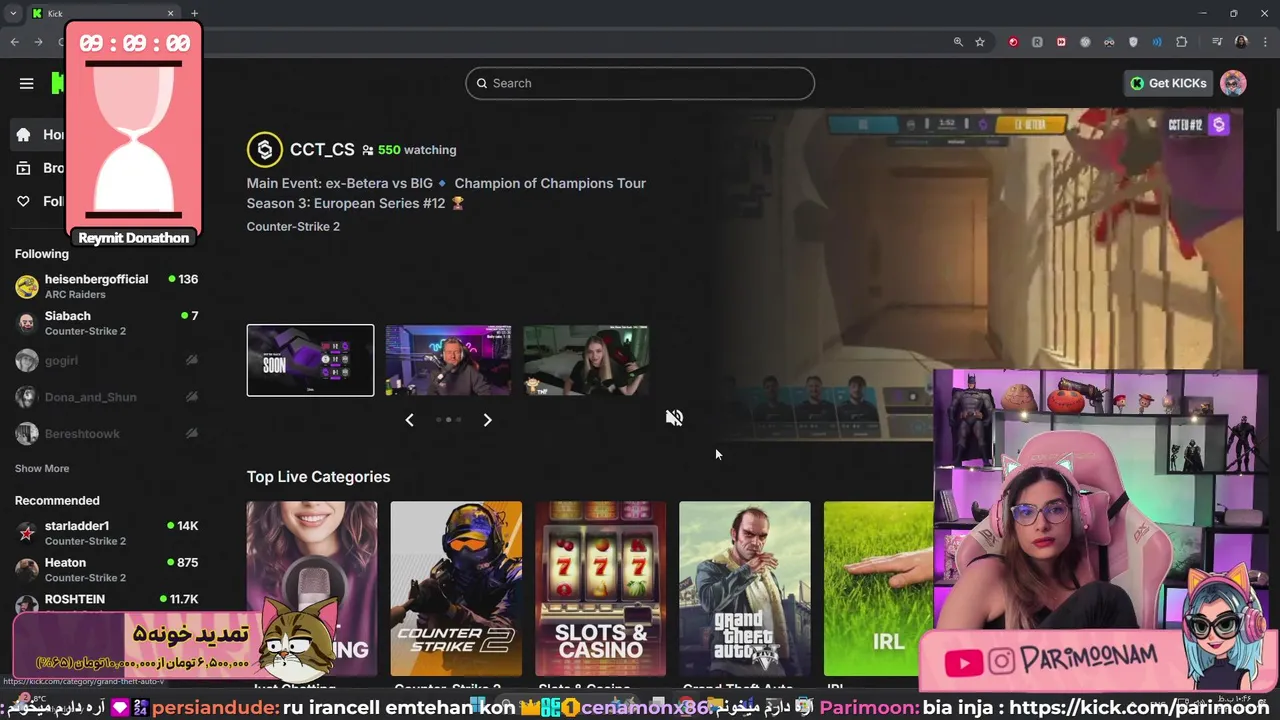Go back with the browser back arrow
The image size is (1280, 720).
pos(14,42)
